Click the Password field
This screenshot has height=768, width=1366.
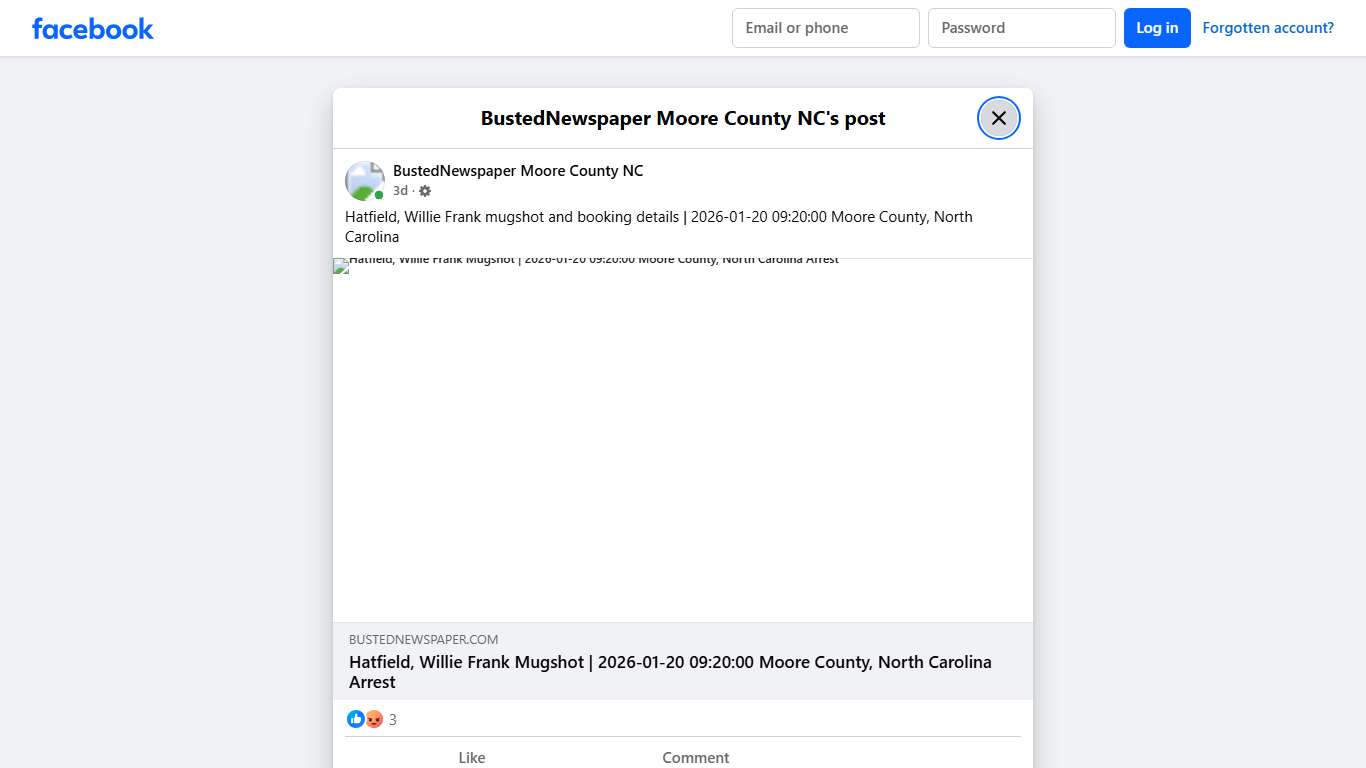tap(1021, 28)
